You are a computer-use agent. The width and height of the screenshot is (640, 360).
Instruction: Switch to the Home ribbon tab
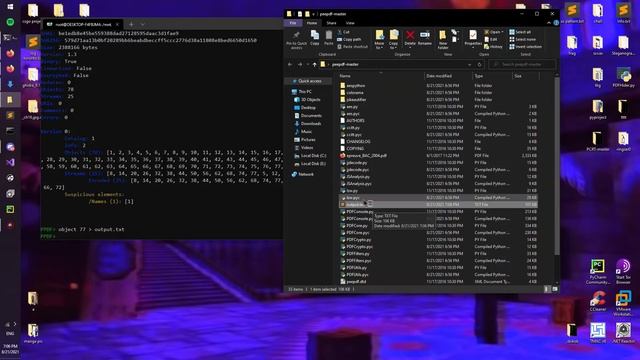[312, 23]
